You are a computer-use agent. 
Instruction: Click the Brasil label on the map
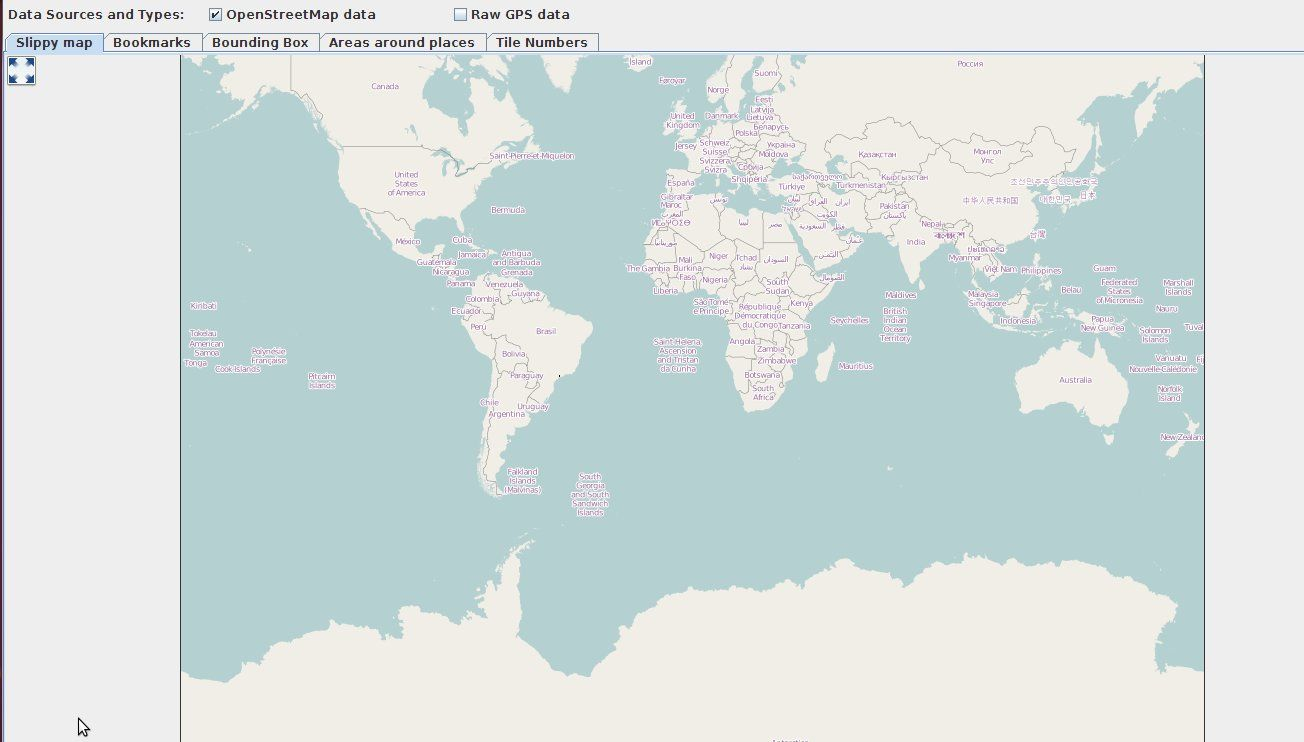tap(546, 331)
